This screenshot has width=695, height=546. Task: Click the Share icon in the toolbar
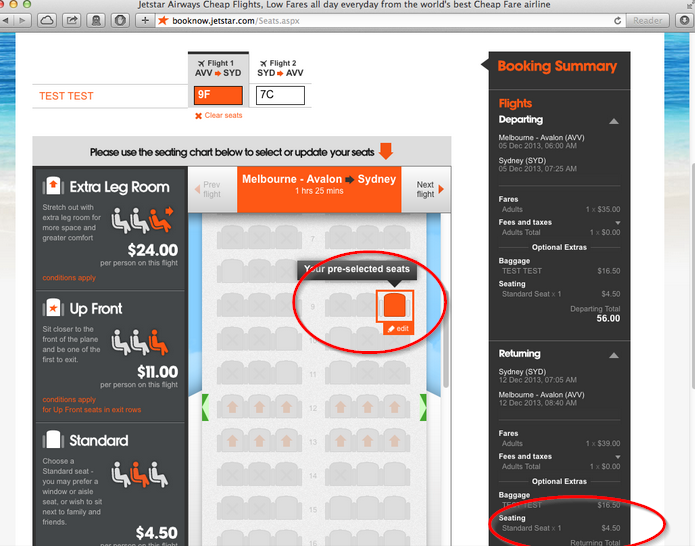[x=72, y=20]
